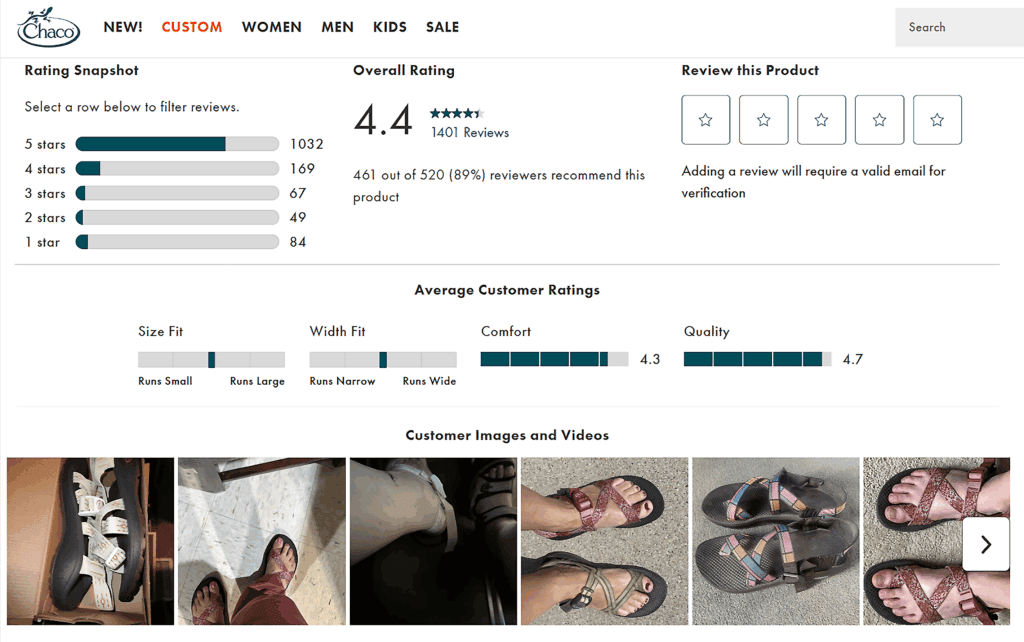Screen dimensions: 1024x642
Task: Open the WOMEN menu
Action: pos(271,27)
